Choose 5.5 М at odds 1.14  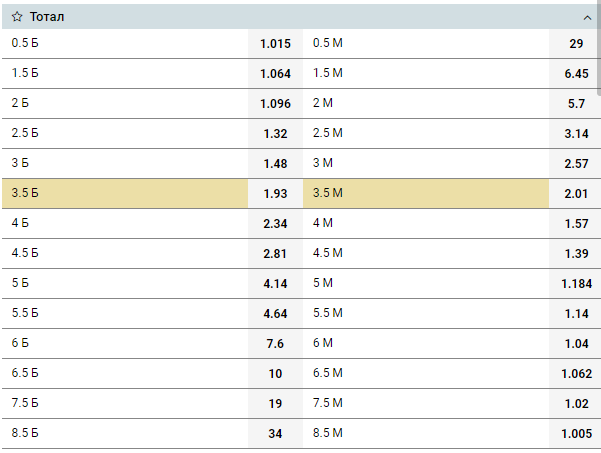(x=575, y=313)
